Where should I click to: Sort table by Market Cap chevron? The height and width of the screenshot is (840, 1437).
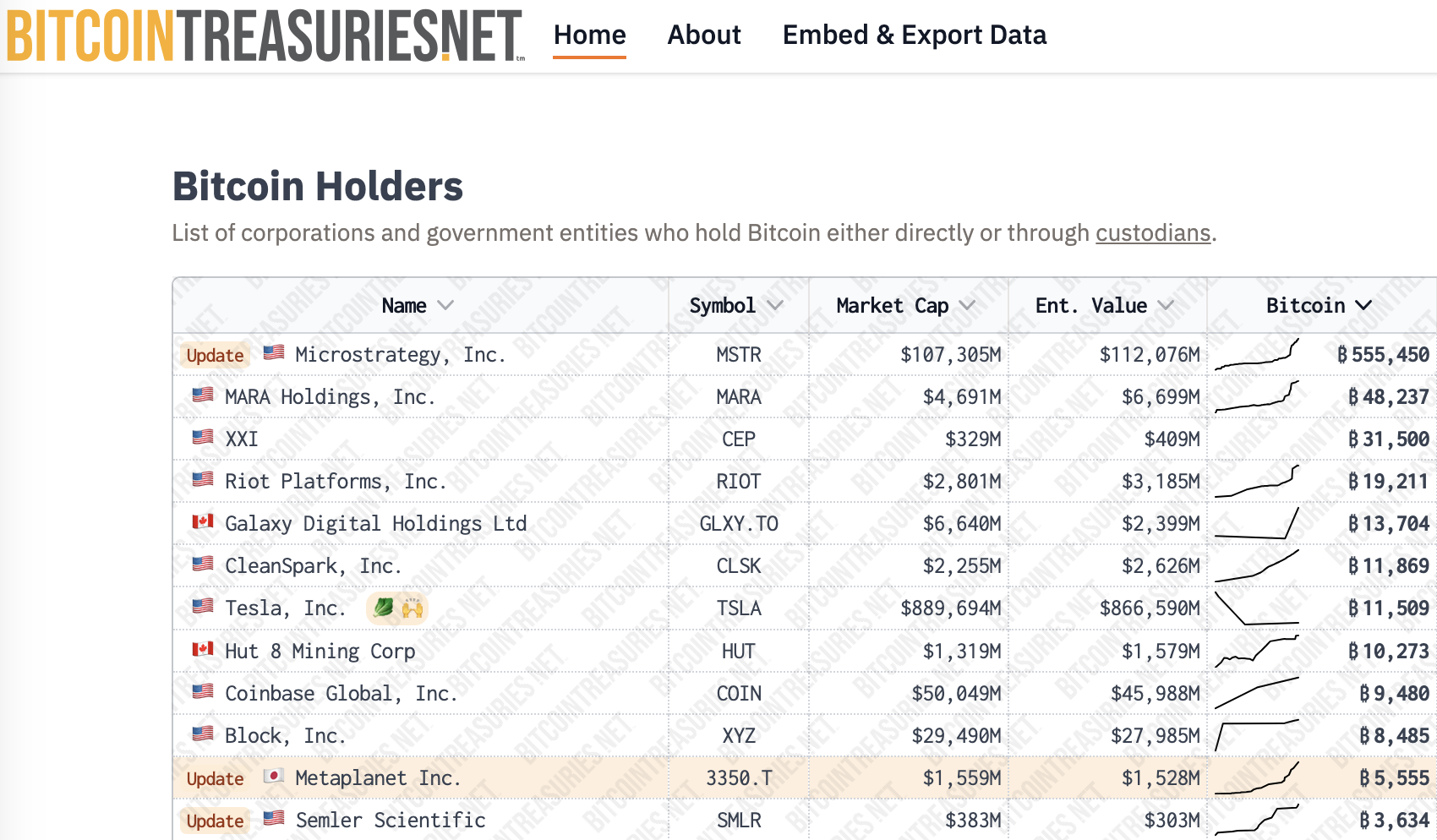click(968, 306)
